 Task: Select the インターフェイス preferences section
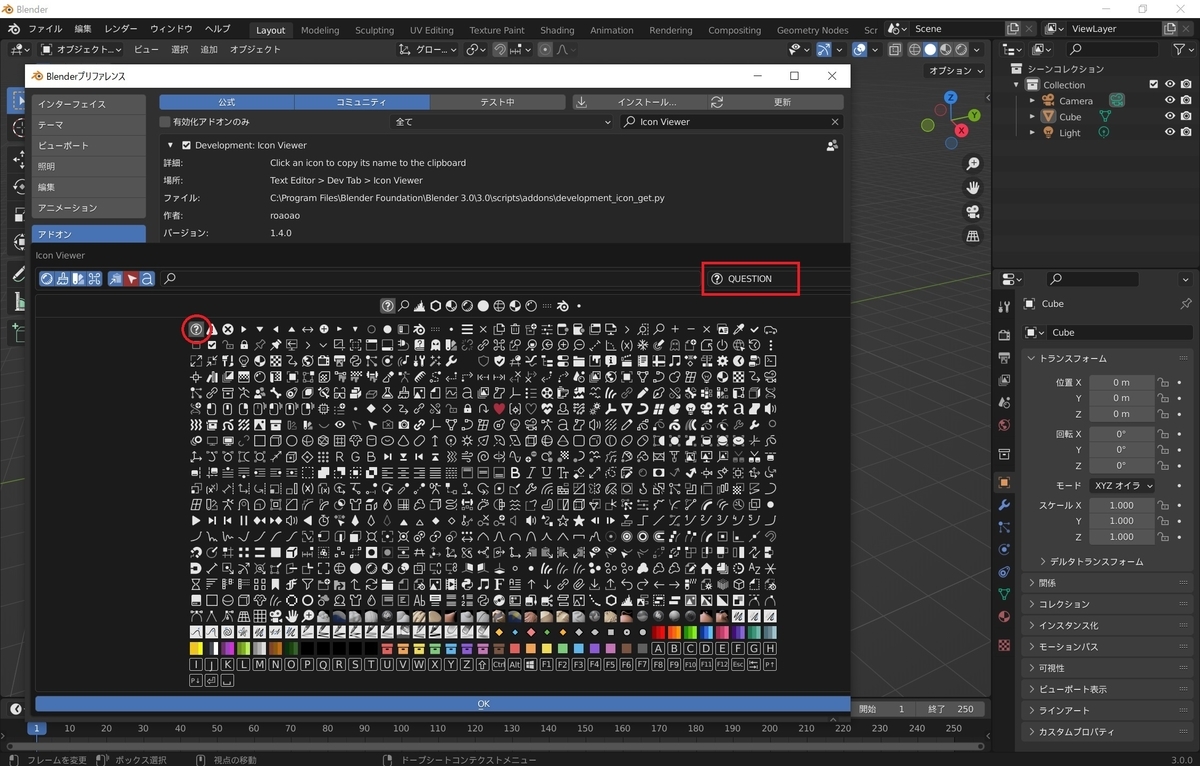[x=88, y=104]
